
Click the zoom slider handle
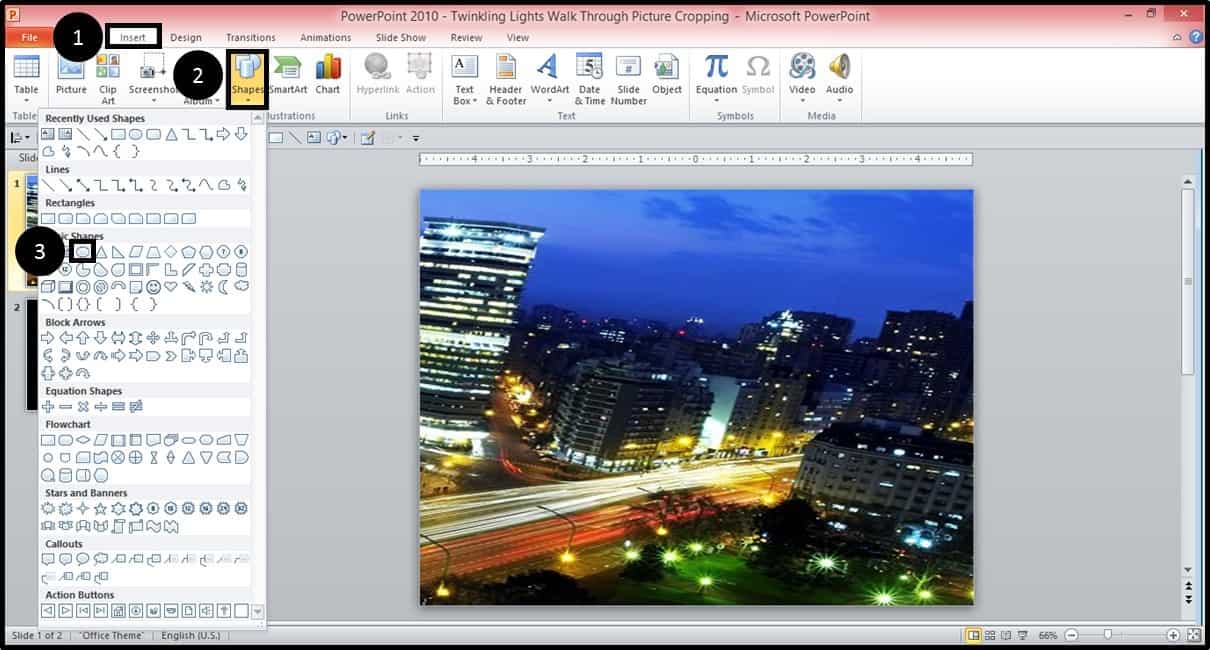(1108, 635)
